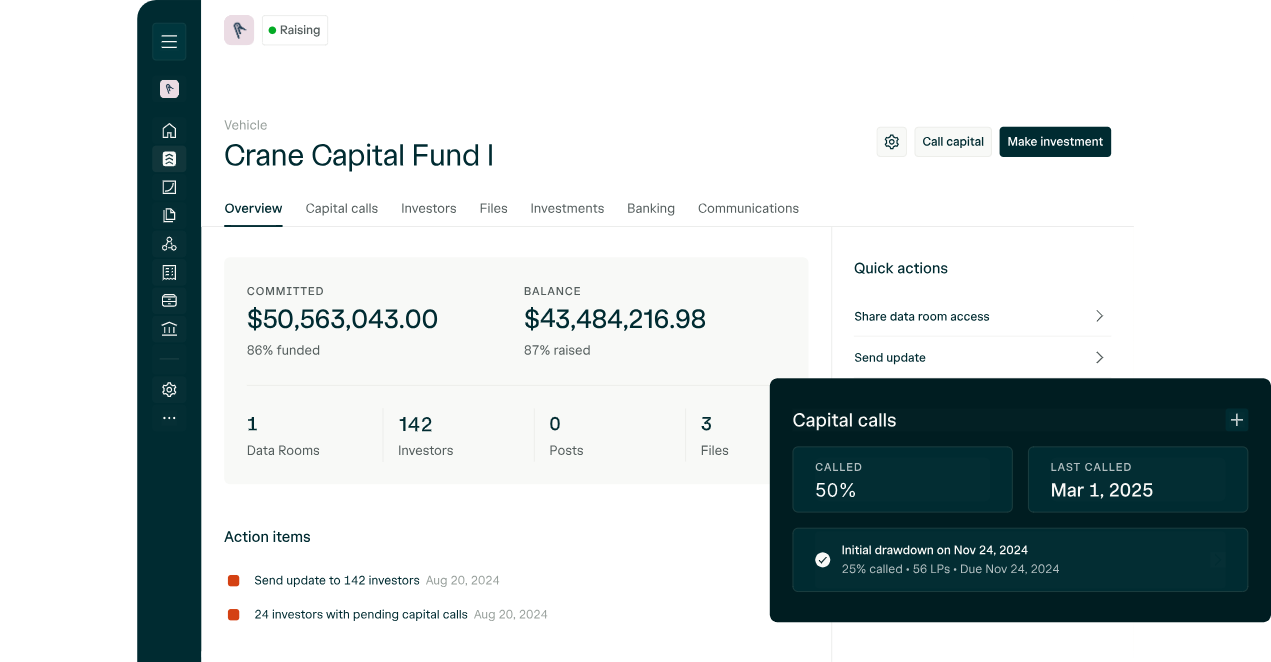Click red marker beside Send update action item
This screenshot has height=662, width=1271.
[x=233, y=581]
